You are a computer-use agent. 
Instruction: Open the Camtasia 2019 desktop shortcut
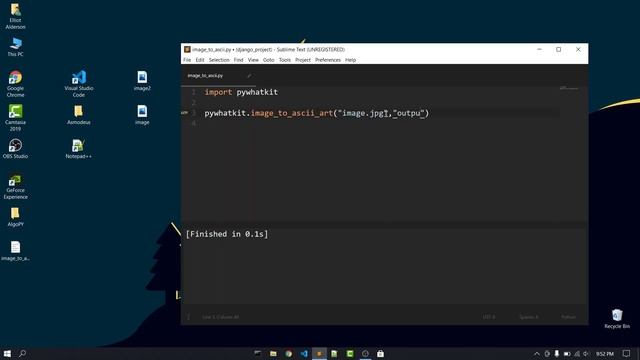[16, 118]
